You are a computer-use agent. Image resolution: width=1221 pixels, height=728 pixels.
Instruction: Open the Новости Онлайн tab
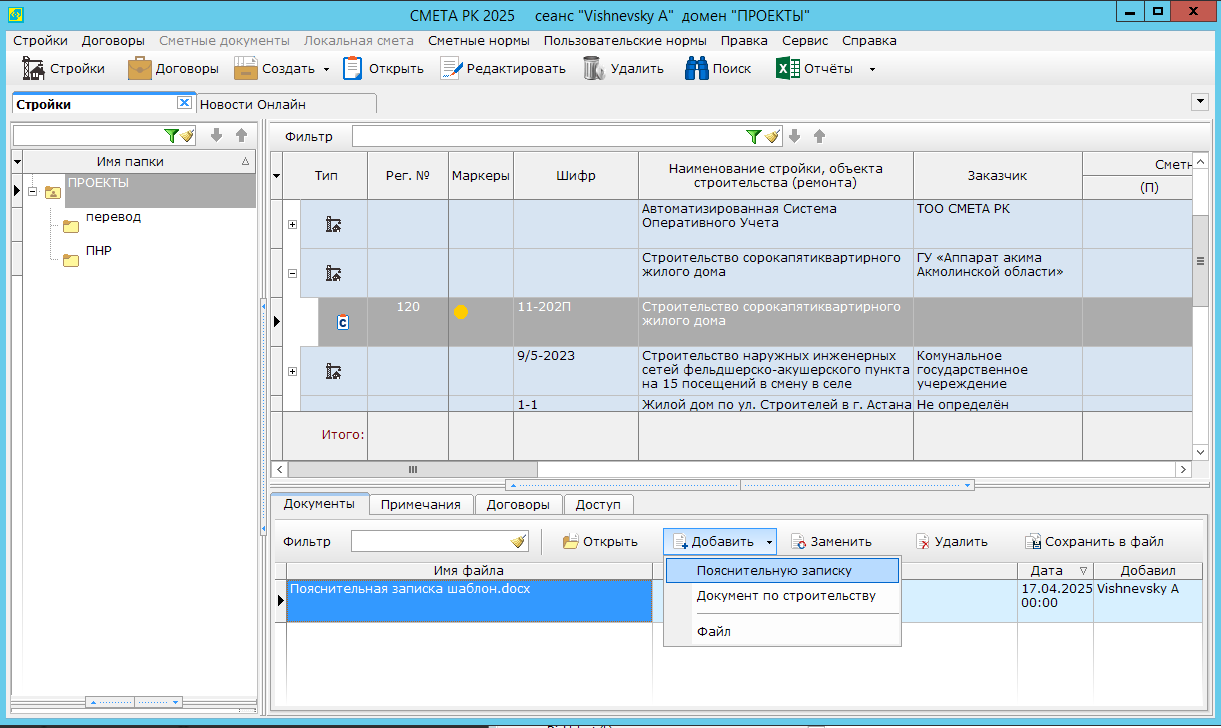coord(252,104)
